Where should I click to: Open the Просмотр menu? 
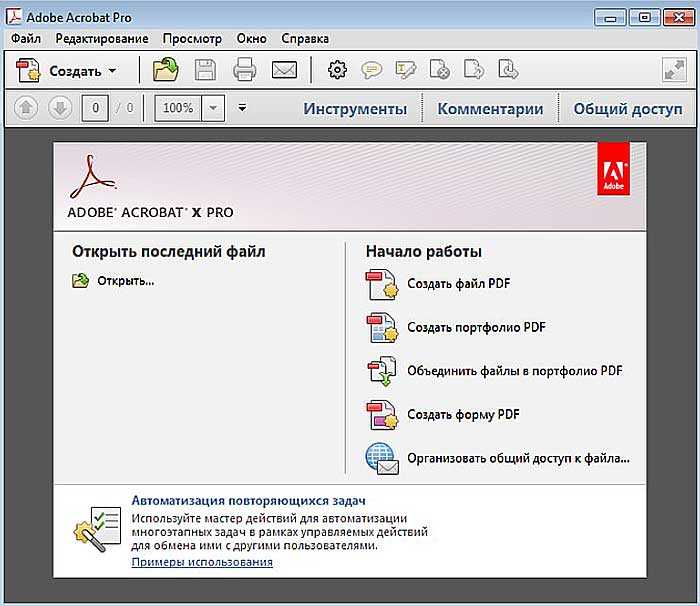click(x=192, y=38)
